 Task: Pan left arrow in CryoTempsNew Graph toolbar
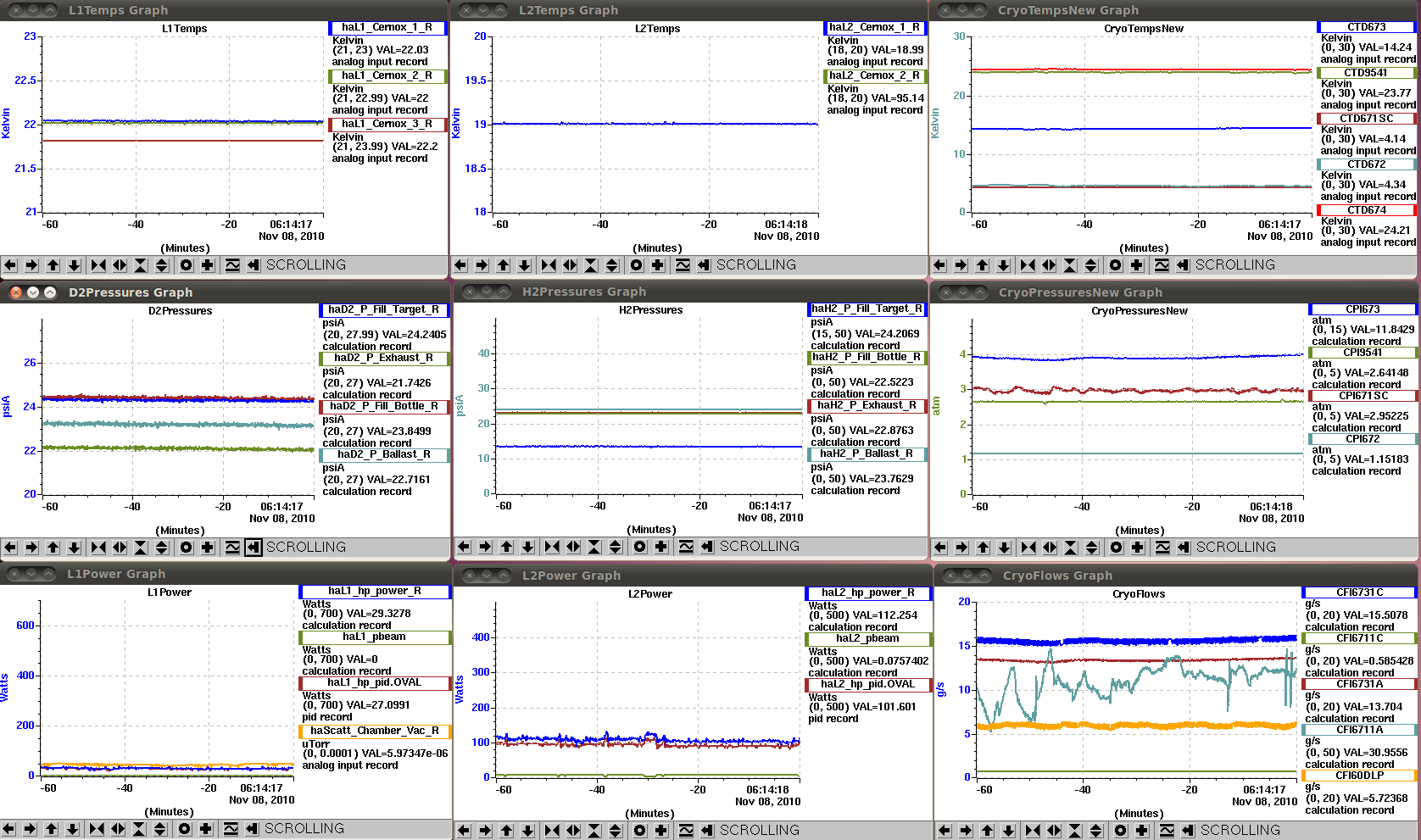pos(939,265)
